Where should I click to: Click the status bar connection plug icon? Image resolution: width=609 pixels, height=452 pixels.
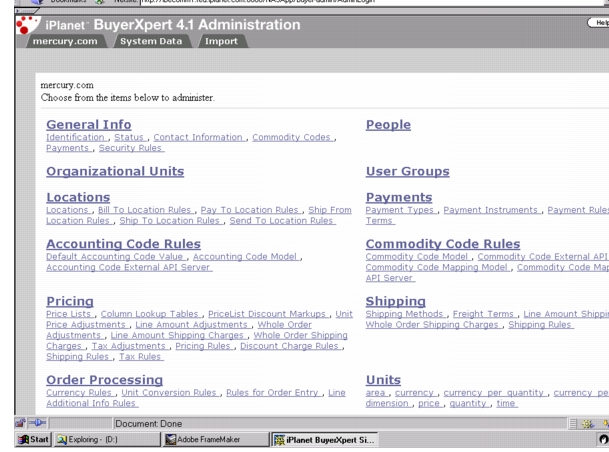[38, 423]
